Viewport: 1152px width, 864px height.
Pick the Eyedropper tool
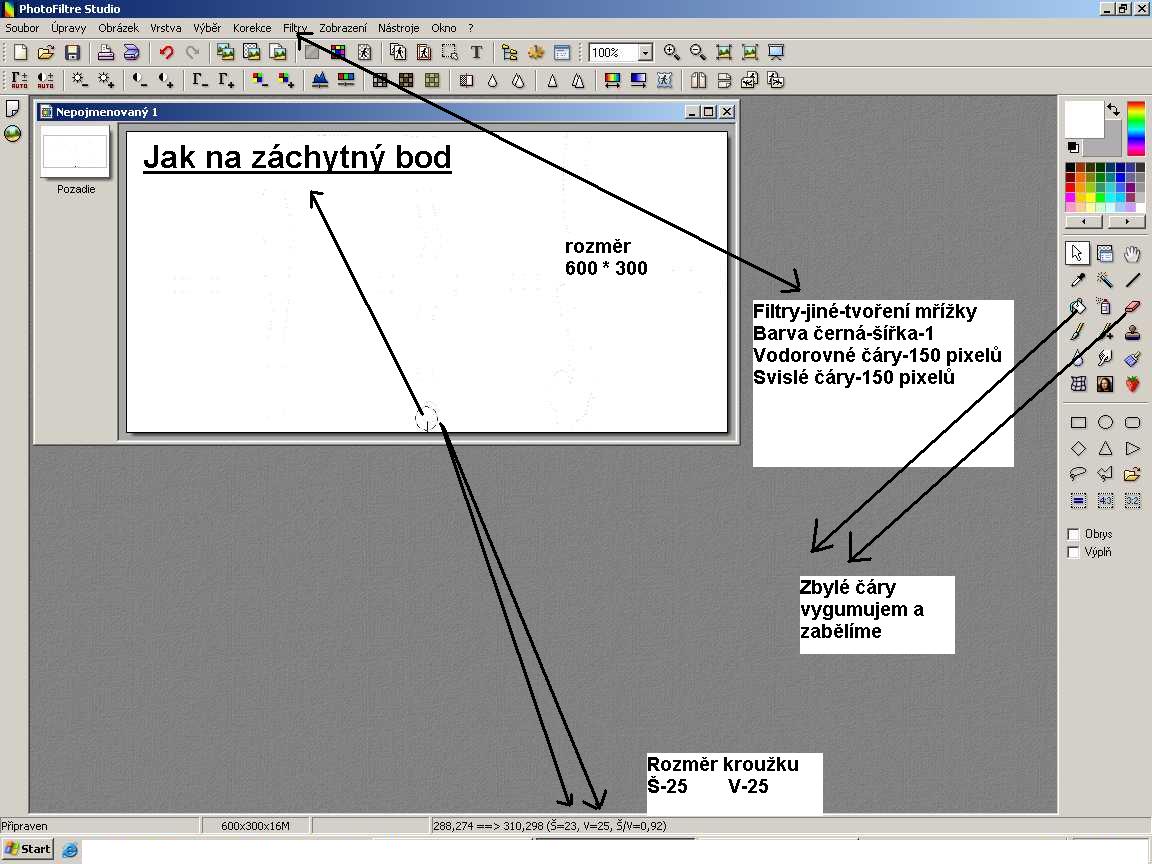tap(1078, 280)
